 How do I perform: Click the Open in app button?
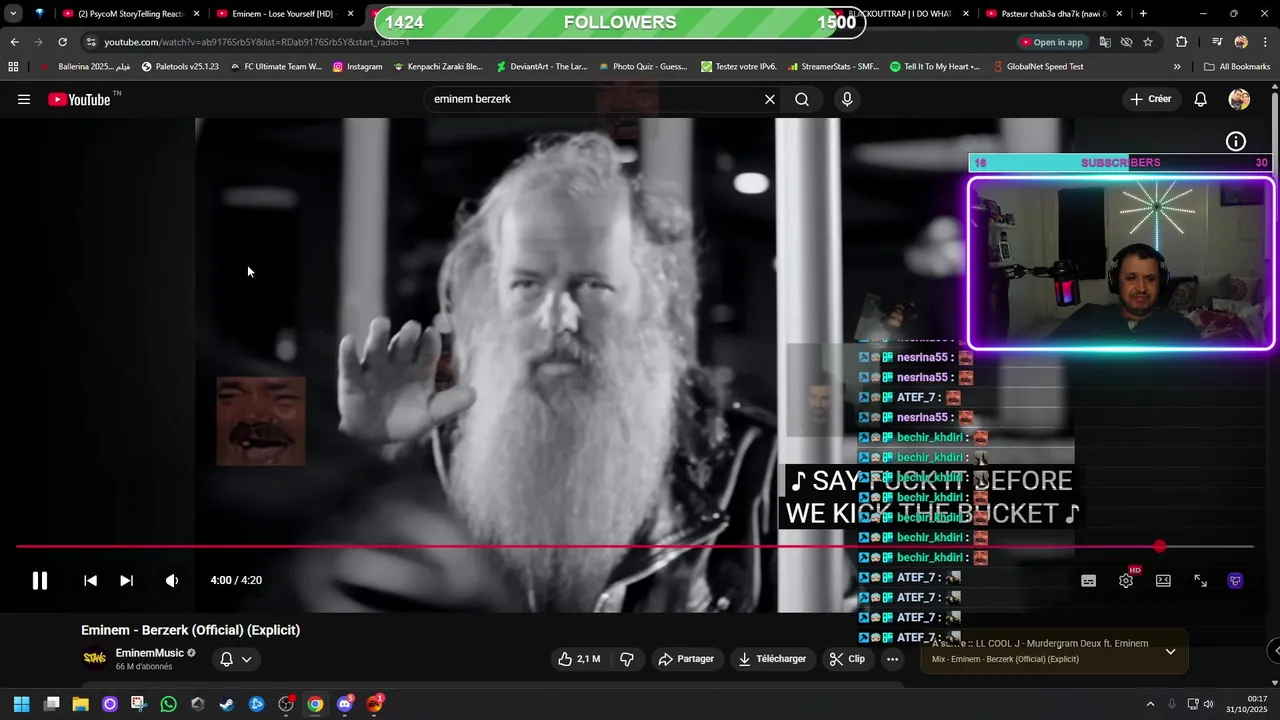tap(1052, 42)
